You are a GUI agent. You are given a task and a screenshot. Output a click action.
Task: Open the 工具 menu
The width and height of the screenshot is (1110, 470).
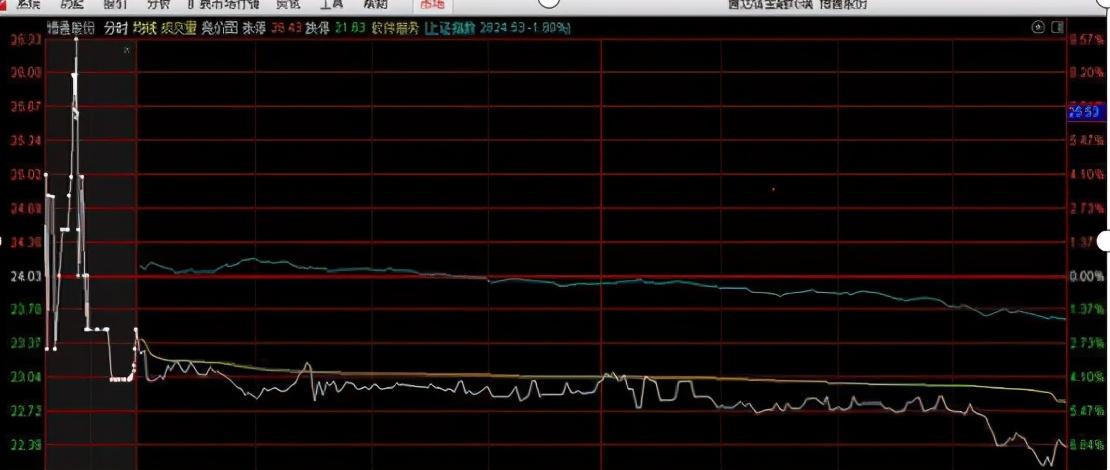point(331,4)
